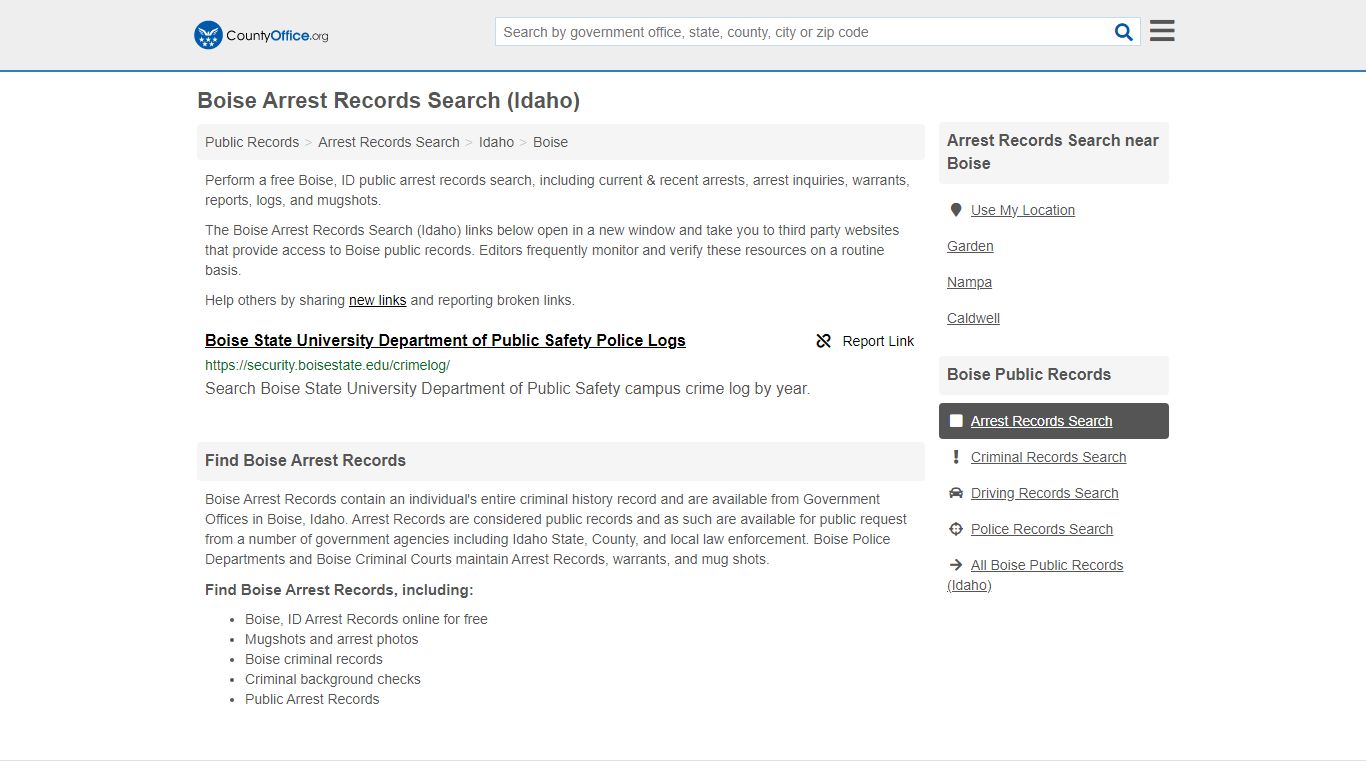Click the location pin icon
Screen dimensions: 1366x768
click(956, 210)
